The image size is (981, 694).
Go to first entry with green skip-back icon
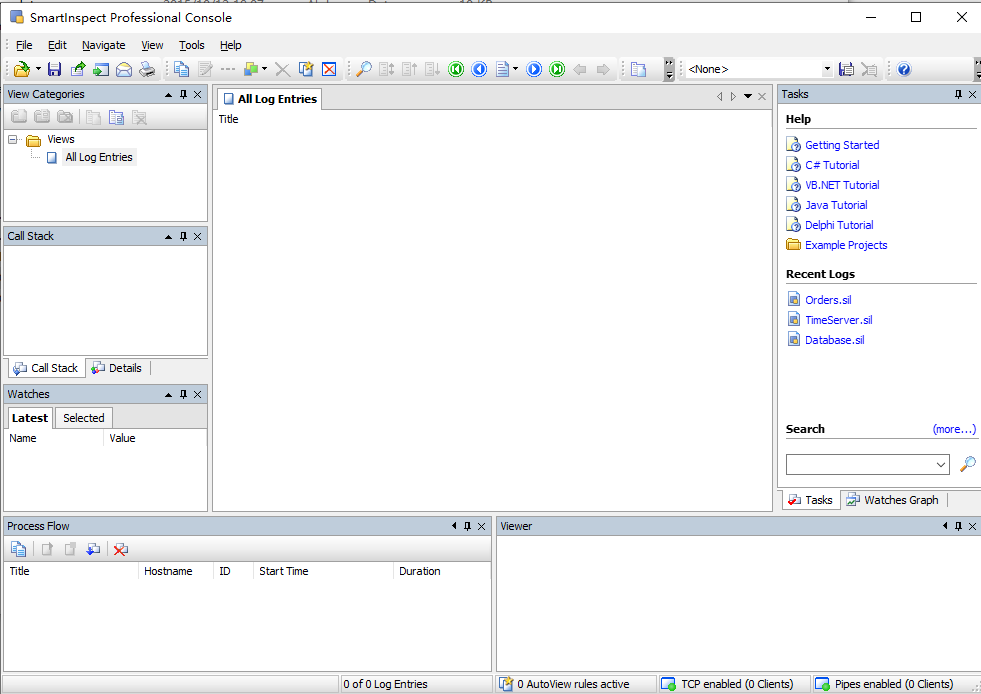click(x=456, y=69)
